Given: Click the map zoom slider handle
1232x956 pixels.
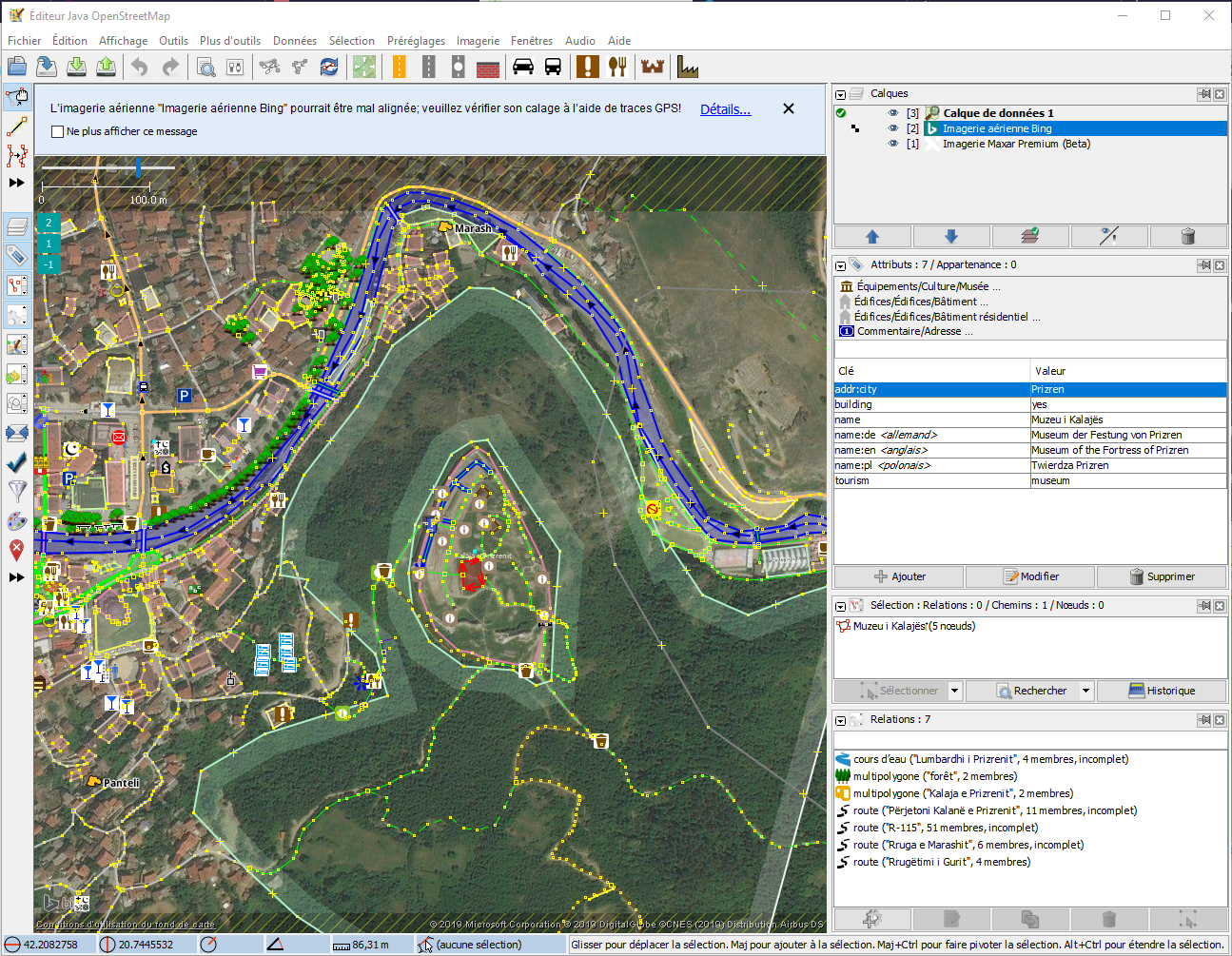Looking at the screenshot, I should pos(139,168).
